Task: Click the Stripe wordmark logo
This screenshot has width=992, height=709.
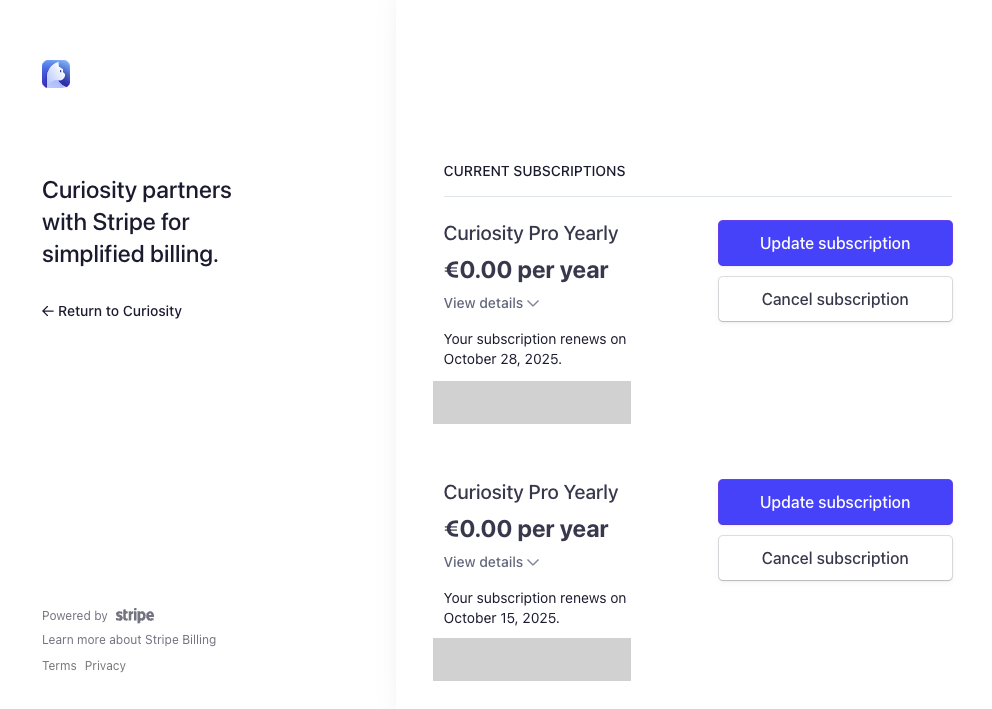Action: click(134, 615)
